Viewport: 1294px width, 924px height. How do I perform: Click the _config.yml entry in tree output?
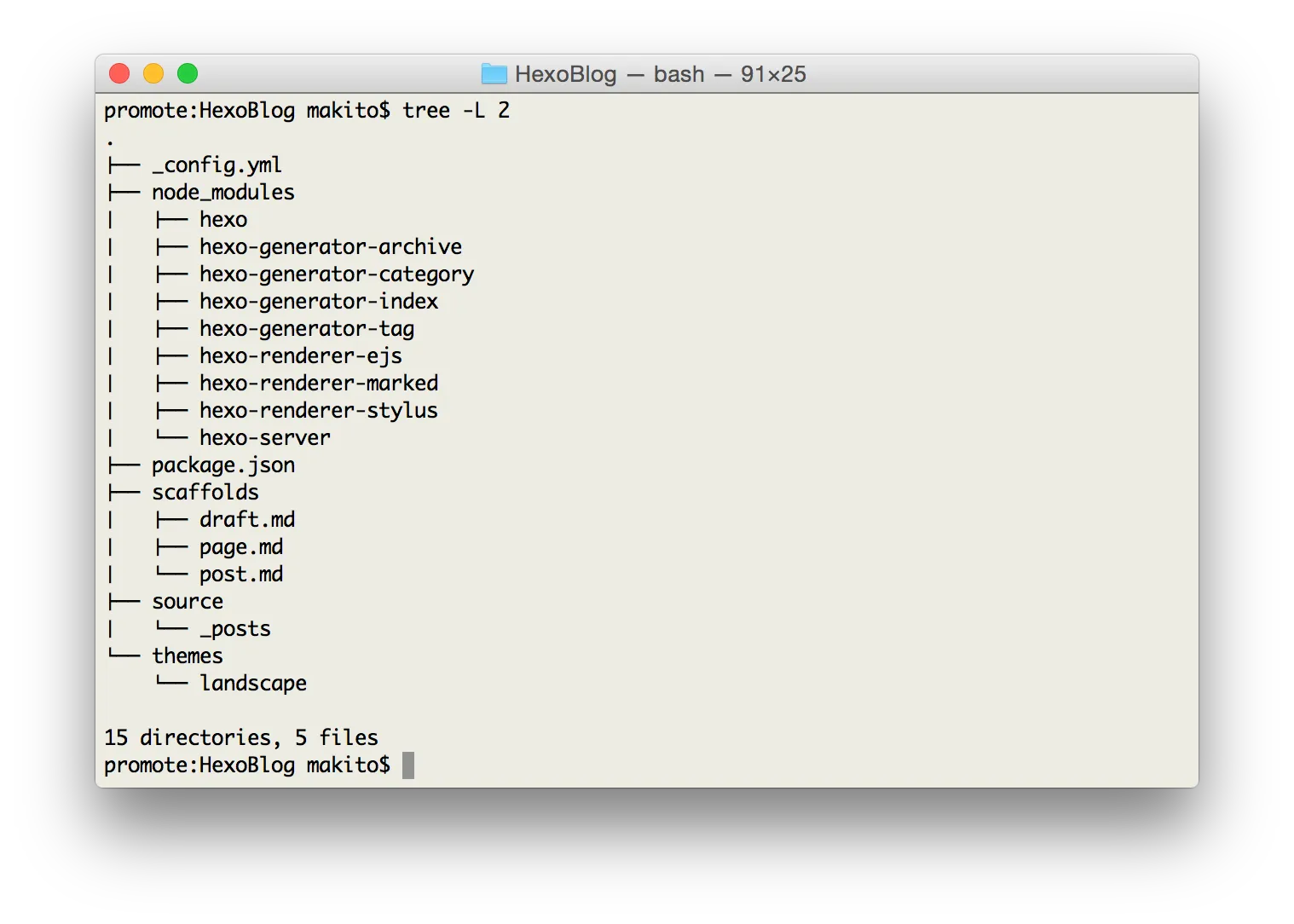(x=217, y=165)
